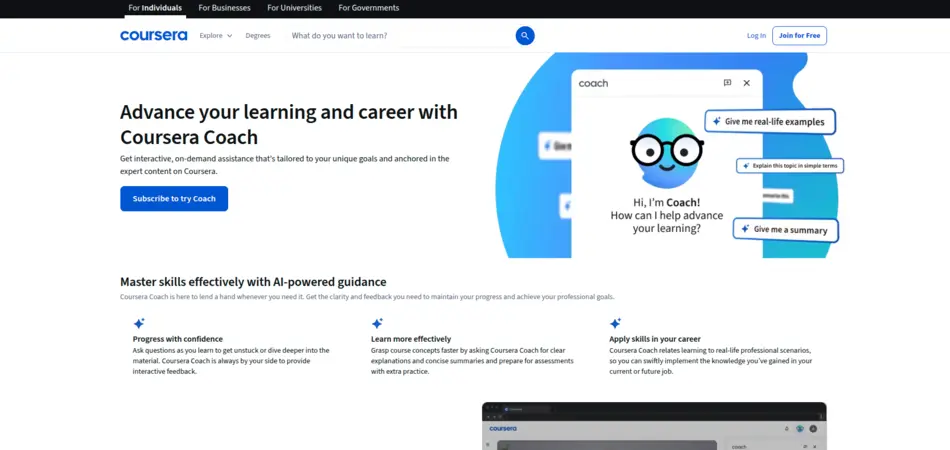The image size is (950, 450).
Task: Select 'Give me a summary' suggestion chip
Action: point(785,230)
